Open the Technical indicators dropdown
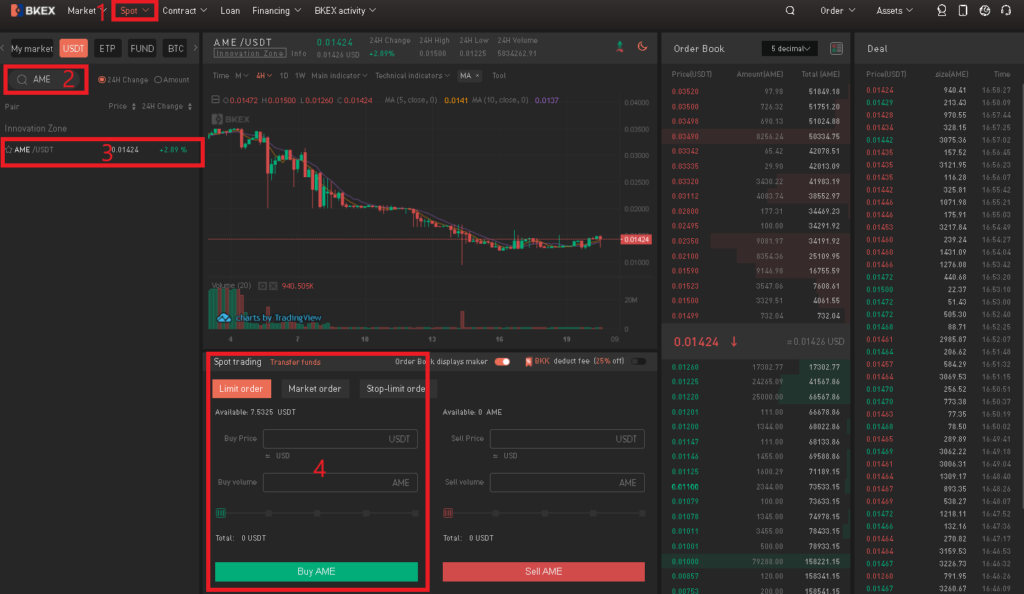This screenshot has width=1024, height=594. (413, 76)
